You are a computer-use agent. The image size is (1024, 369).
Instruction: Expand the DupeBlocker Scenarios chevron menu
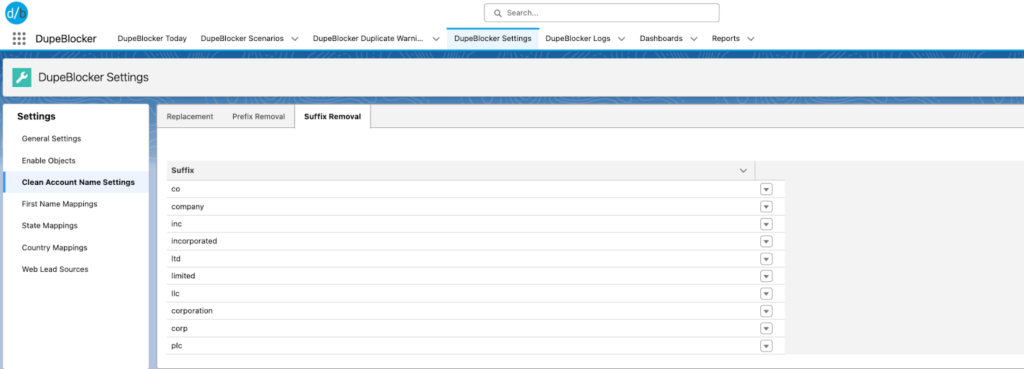point(295,39)
